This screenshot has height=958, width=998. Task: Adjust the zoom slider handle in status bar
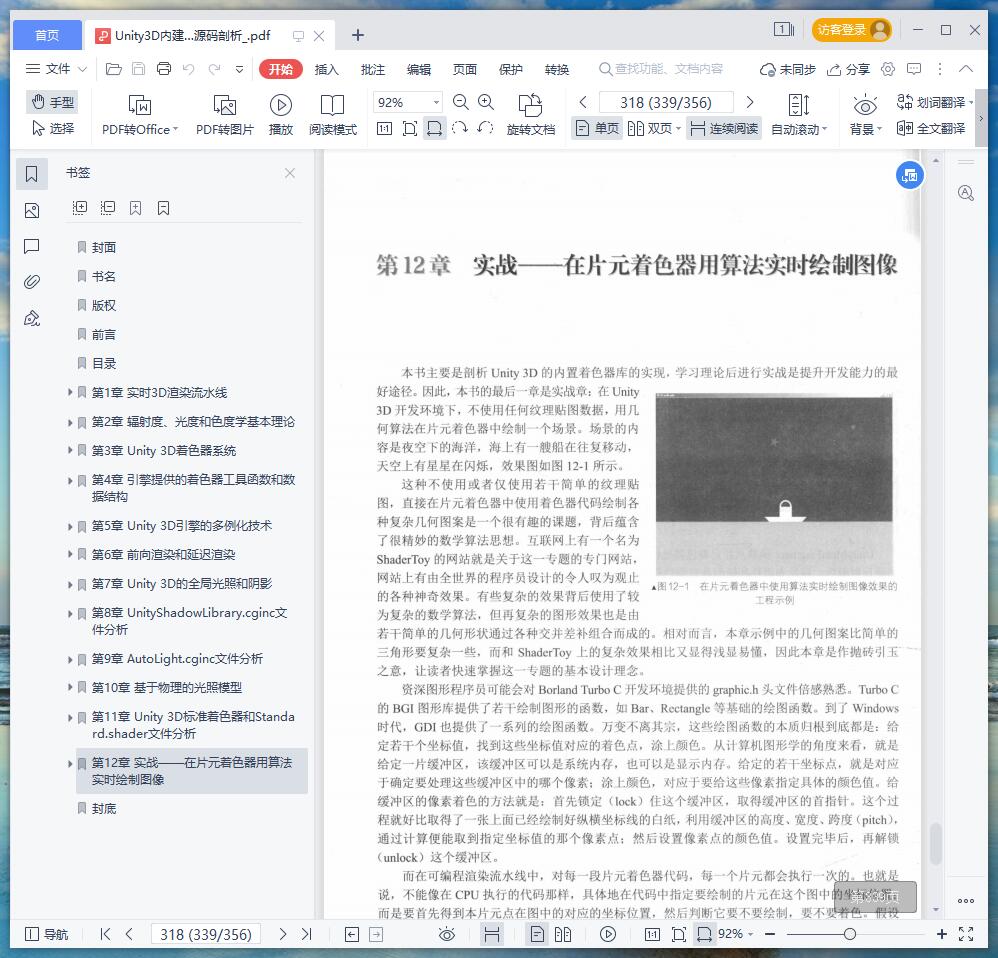pyautogui.click(x=849, y=934)
